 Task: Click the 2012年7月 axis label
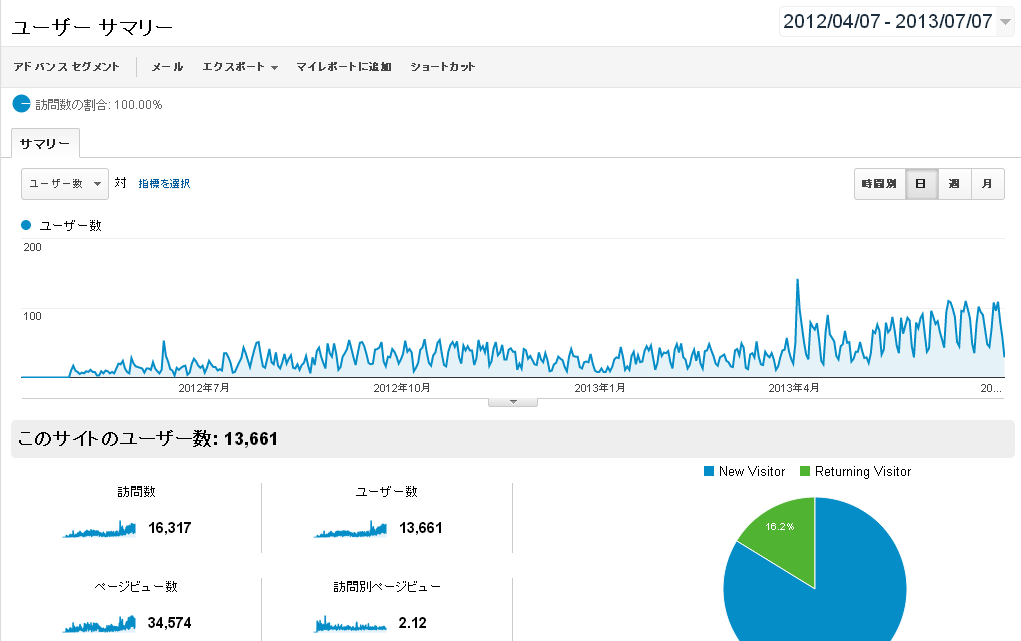click(204, 388)
